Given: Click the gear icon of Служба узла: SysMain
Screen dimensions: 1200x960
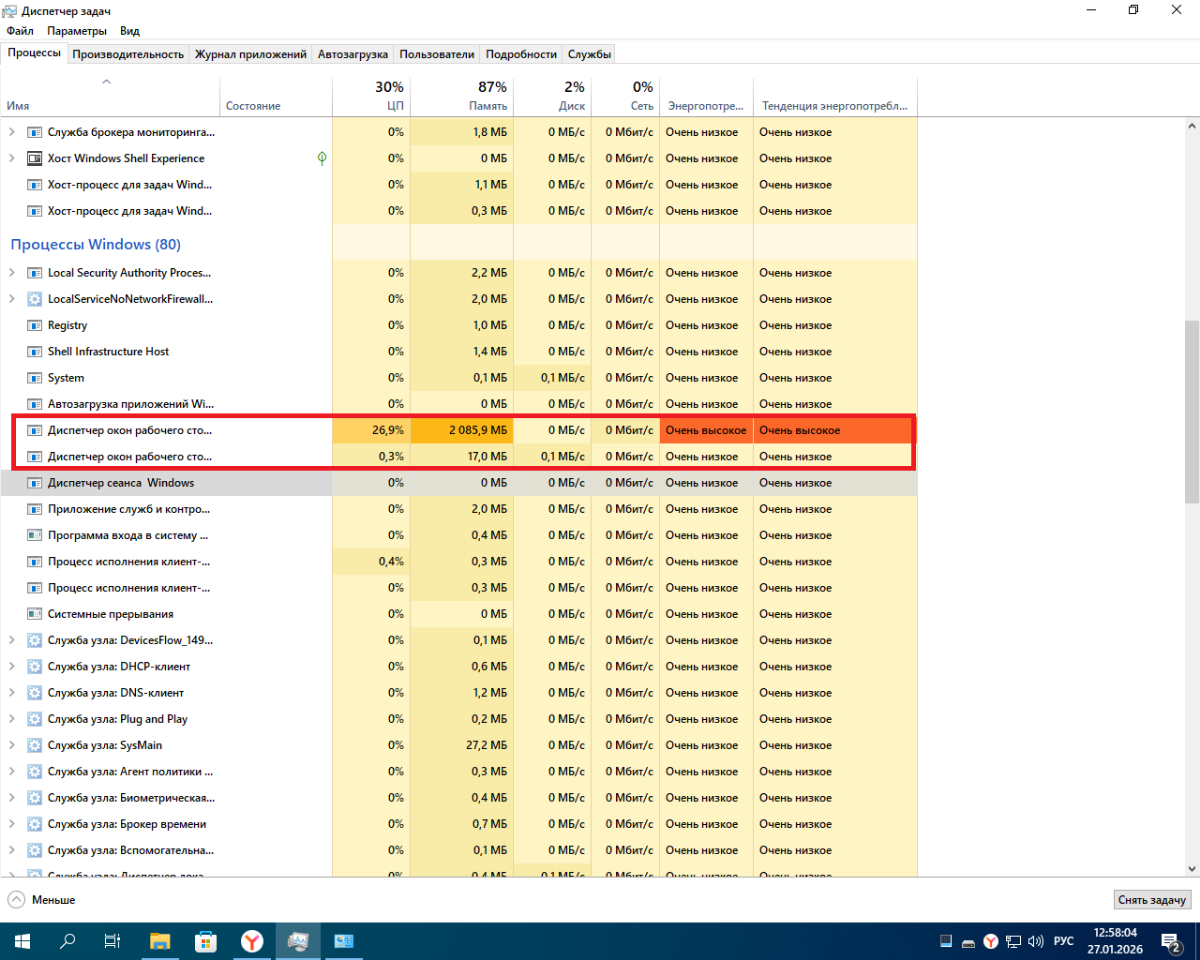Looking at the screenshot, I should (35, 745).
